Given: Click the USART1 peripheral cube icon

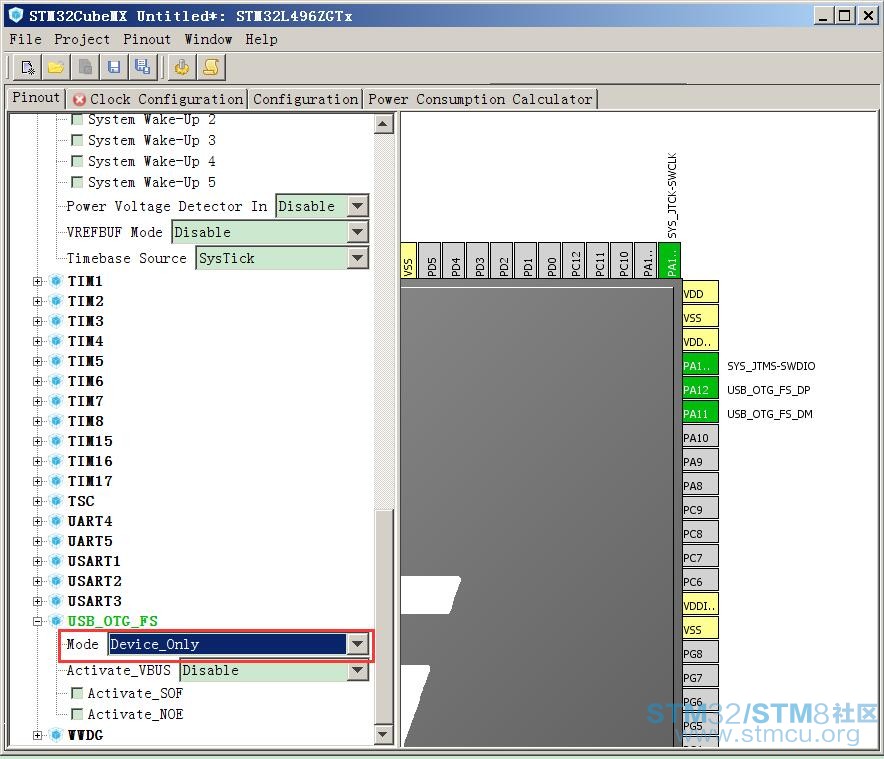Looking at the screenshot, I should [x=56, y=561].
